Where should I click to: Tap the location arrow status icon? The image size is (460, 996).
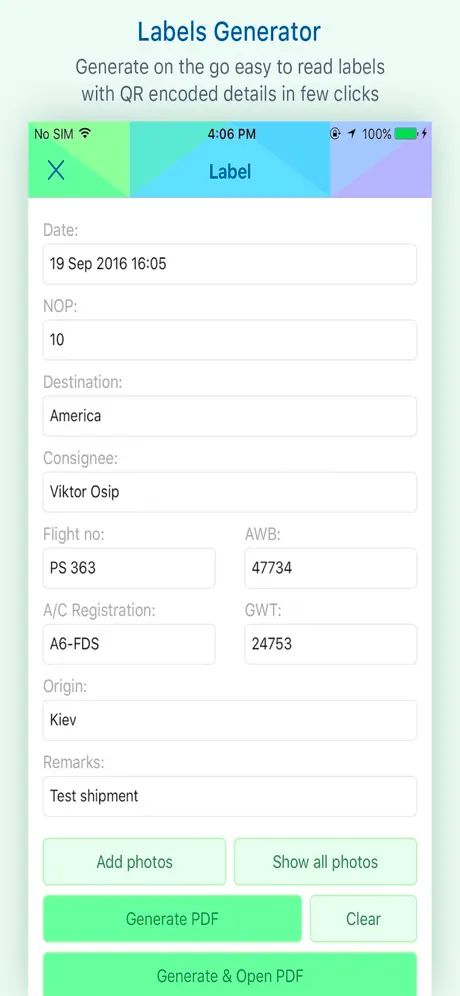coord(351,134)
